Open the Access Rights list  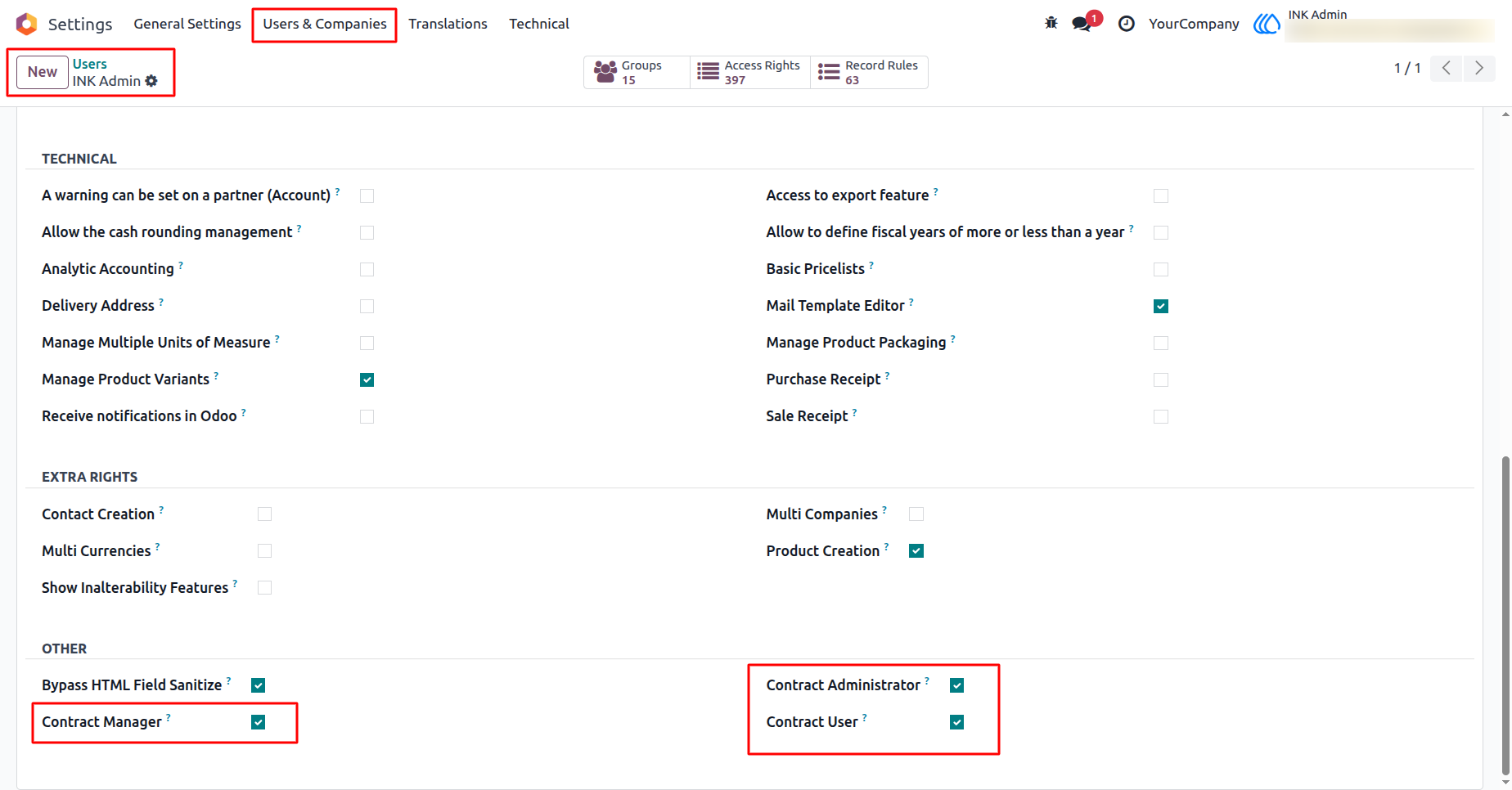tap(750, 72)
